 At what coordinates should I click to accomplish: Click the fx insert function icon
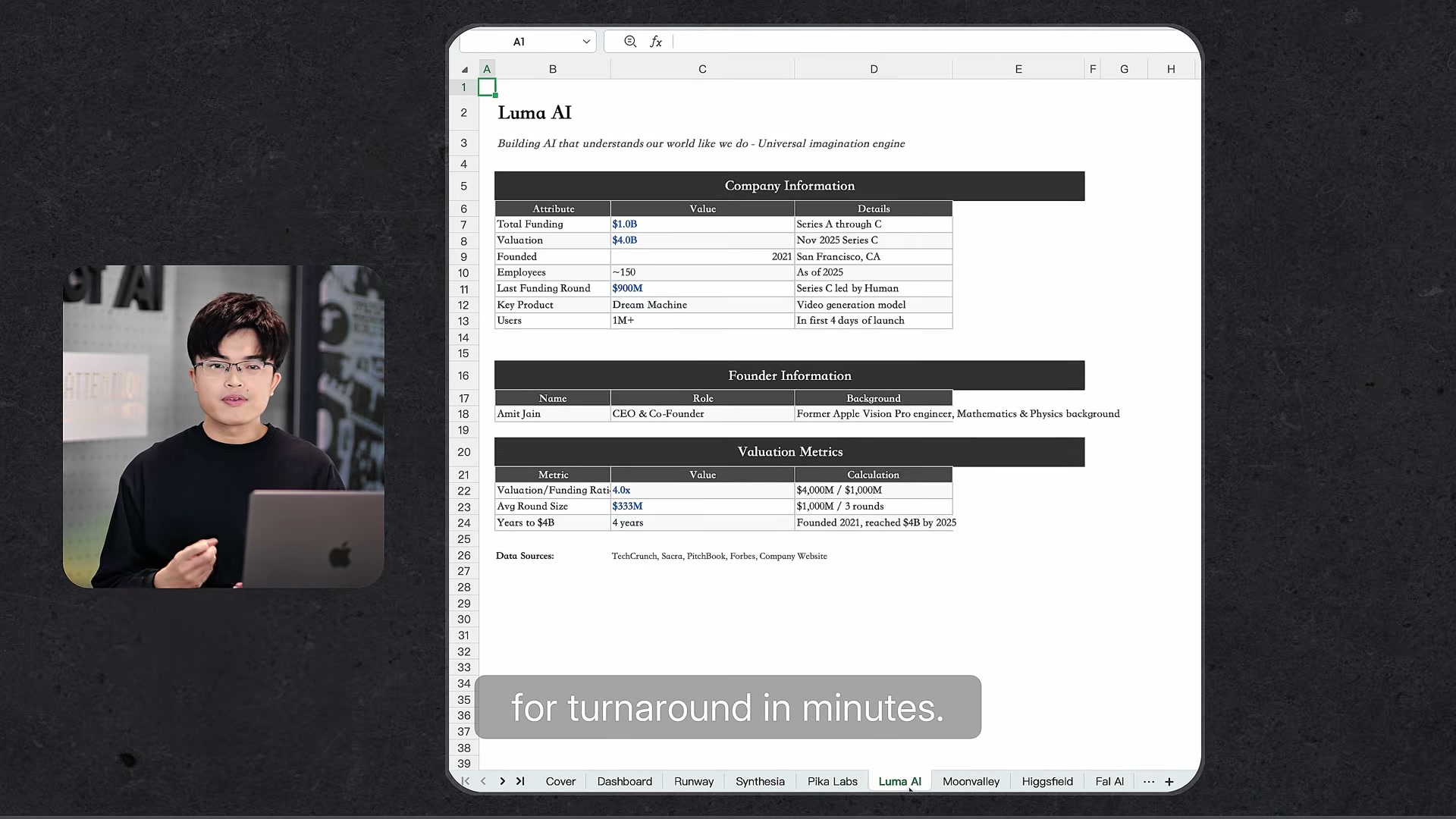(x=656, y=42)
